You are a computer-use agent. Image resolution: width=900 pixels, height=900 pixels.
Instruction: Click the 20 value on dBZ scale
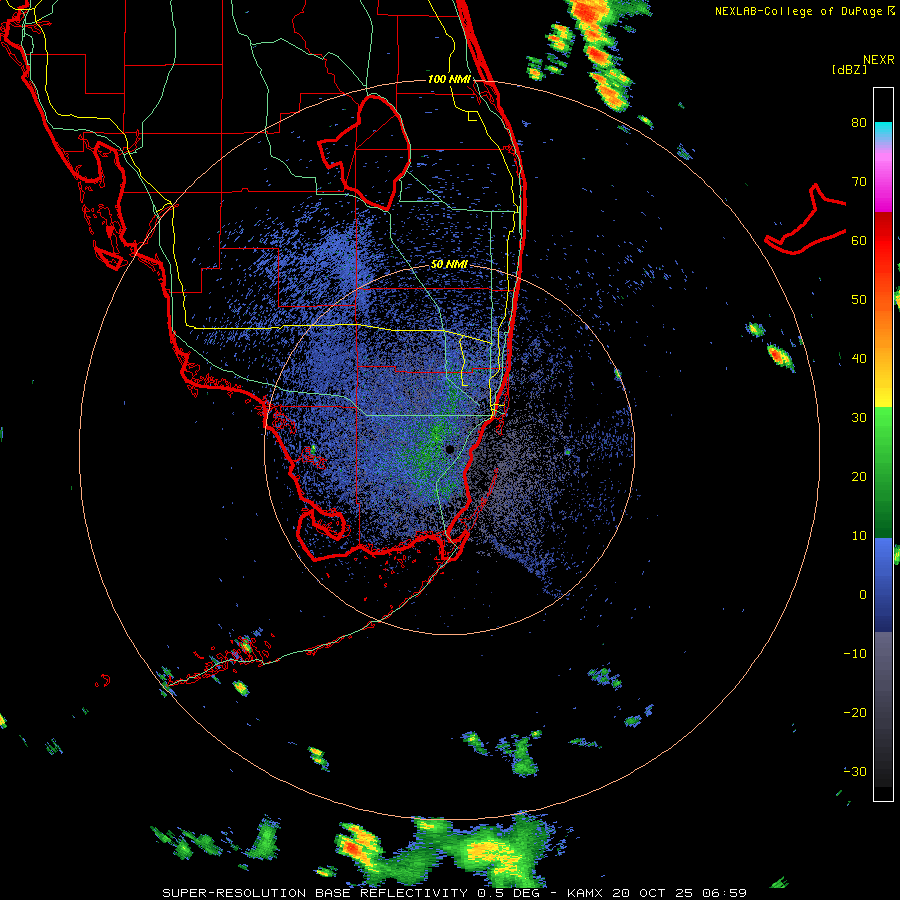coord(859,476)
